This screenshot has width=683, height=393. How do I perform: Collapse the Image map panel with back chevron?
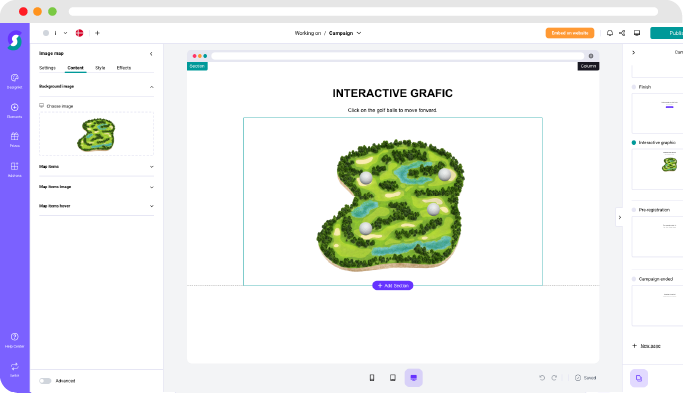tap(151, 54)
